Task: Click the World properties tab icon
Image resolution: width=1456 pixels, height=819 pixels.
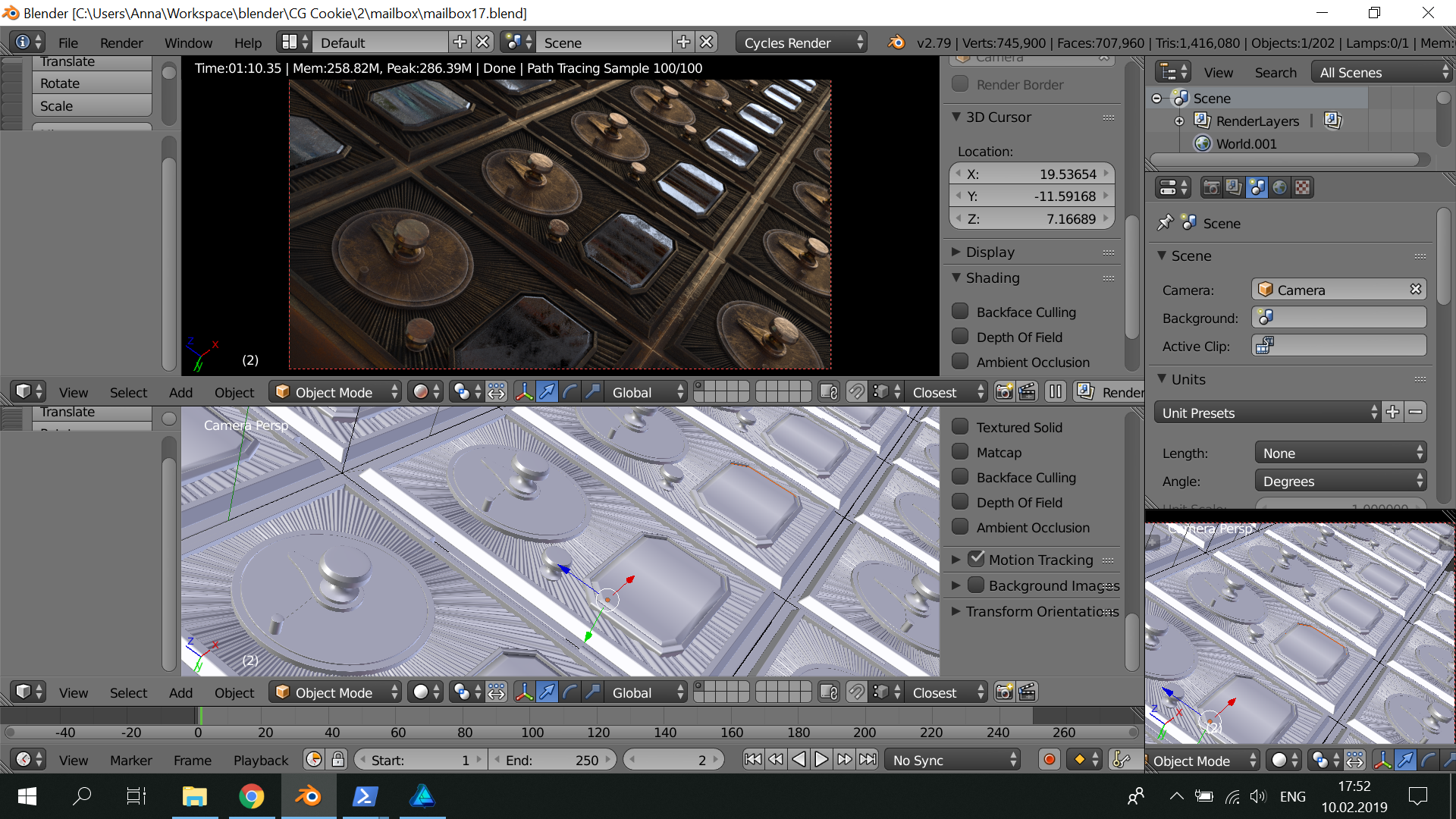Action: [1279, 187]
